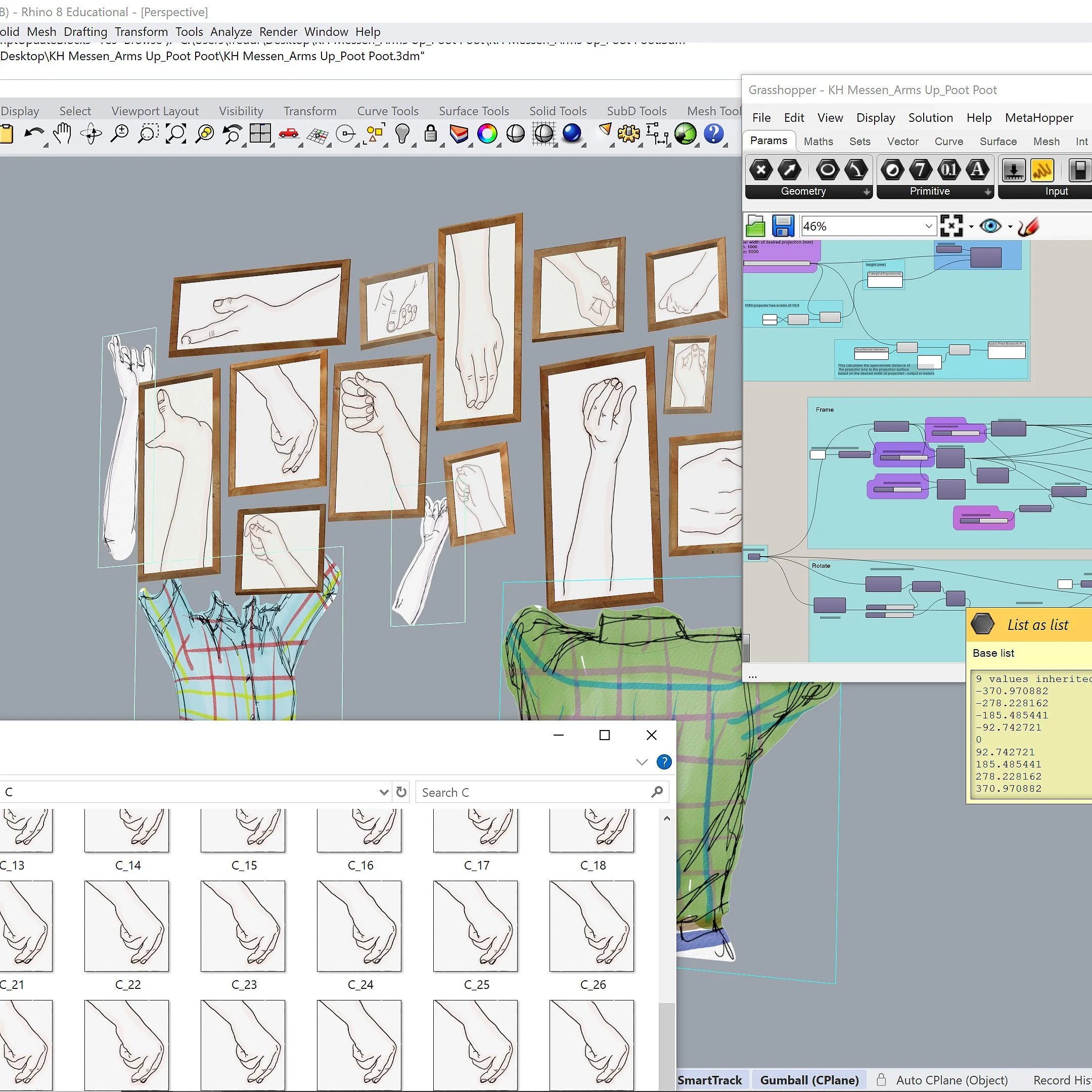Click the refresh button beside address bar
The width and height of the screenshot is (1092, 1092).
point(401,792)
